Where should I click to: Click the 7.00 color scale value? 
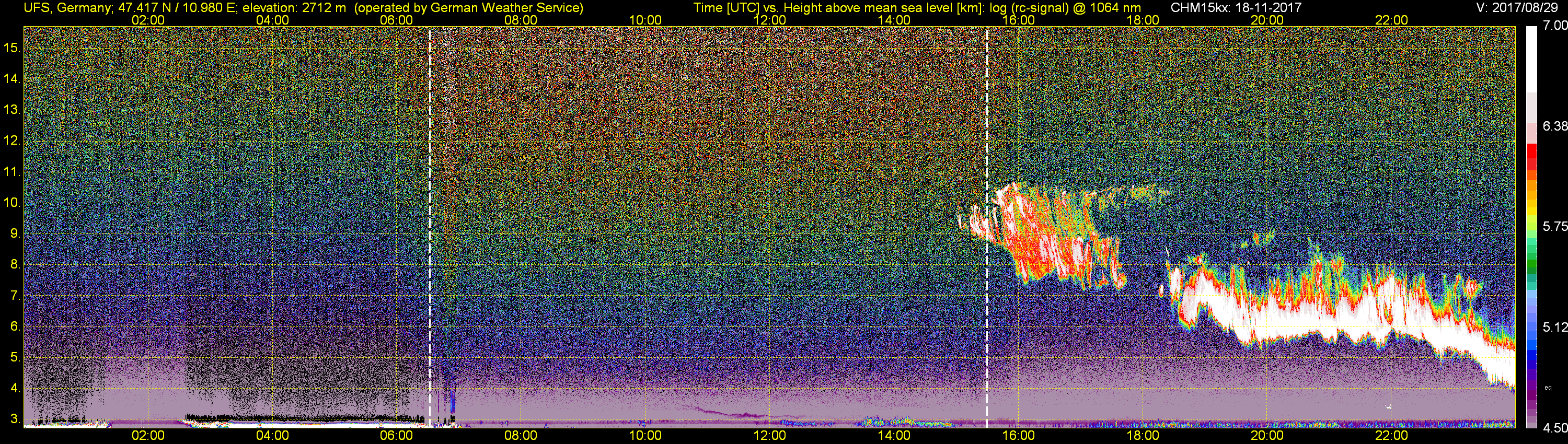[1555, 26]
